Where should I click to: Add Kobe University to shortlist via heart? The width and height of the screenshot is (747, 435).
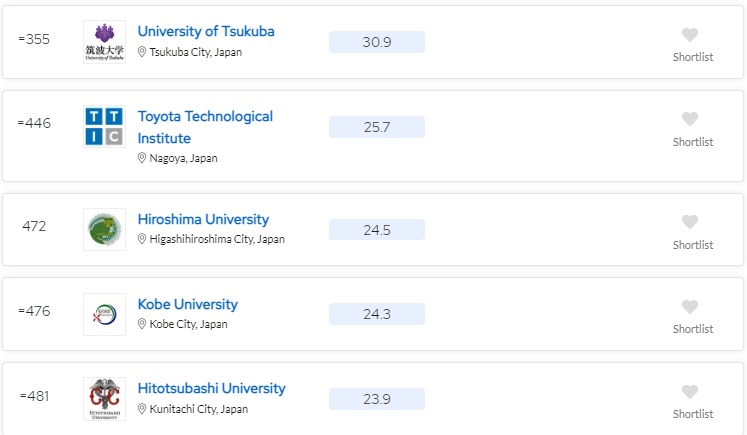(689, 306)
